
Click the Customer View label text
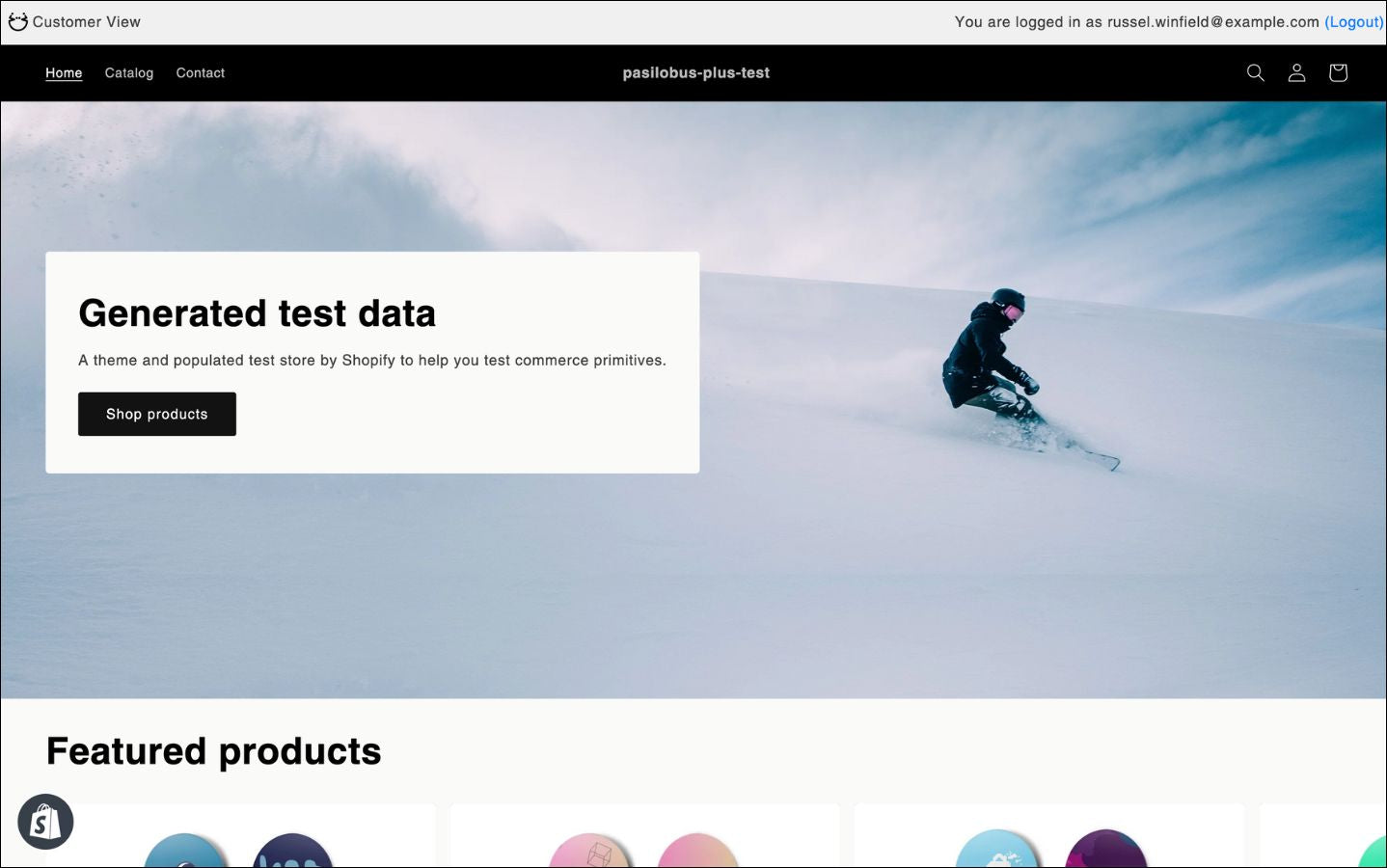click(x=86, y=21)
